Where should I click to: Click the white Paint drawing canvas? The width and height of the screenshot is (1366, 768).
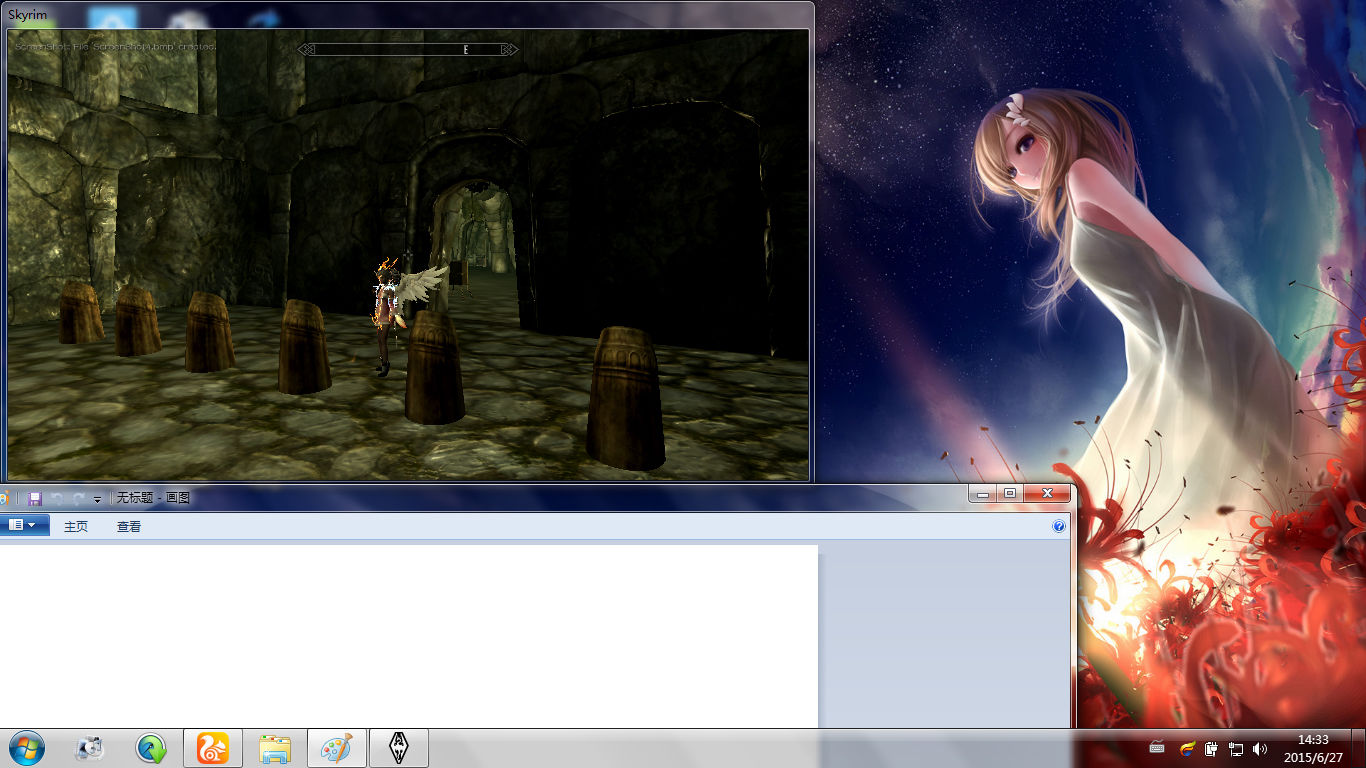pos(409,636)
